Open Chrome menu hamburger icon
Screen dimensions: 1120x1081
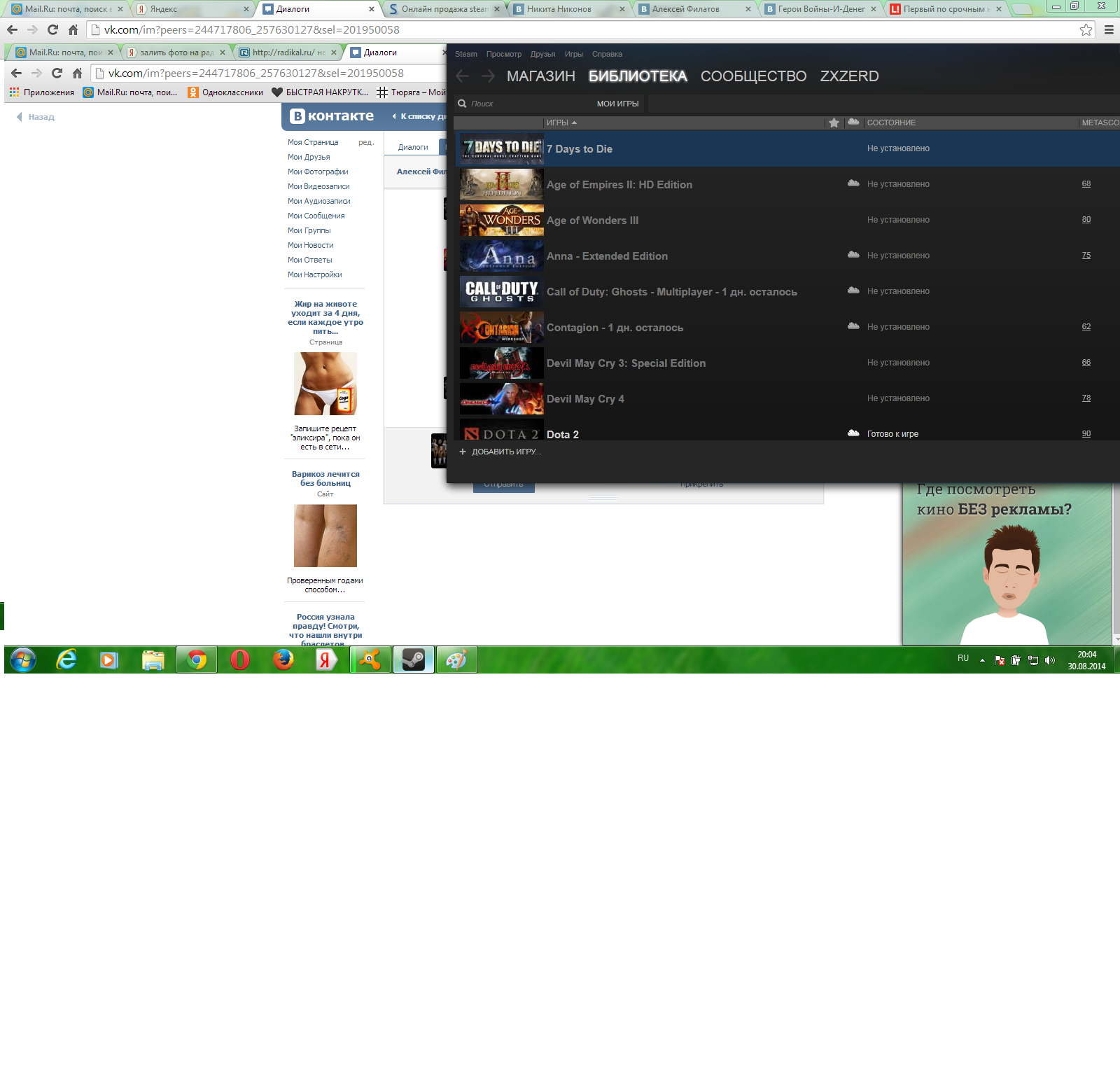tap(1109, 29)
